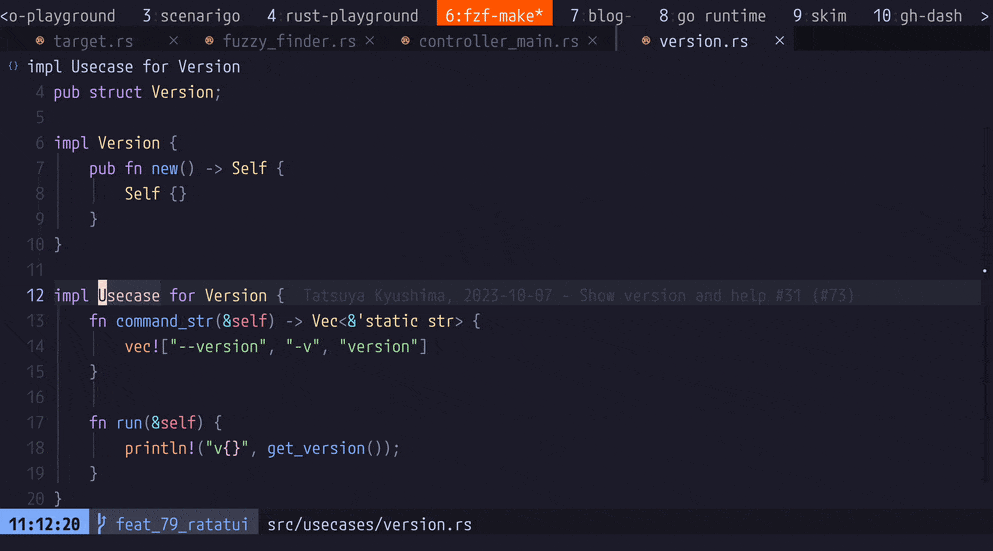993x551 pixels.
Task: Click the 'run' function name on line 17
Action: (x=129, y=422)
